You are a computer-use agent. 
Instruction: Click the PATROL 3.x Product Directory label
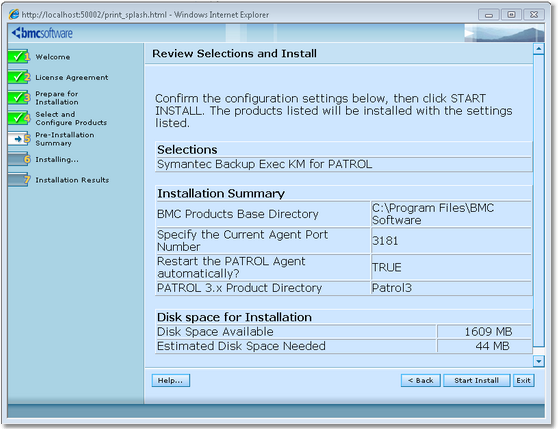239,288
